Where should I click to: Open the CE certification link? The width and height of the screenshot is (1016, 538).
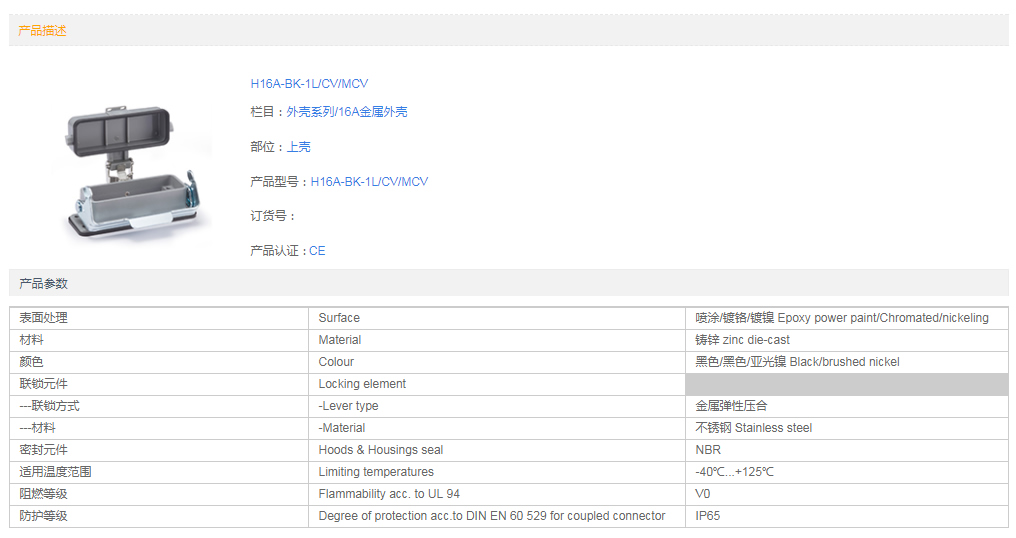click(x=317, y=251)
